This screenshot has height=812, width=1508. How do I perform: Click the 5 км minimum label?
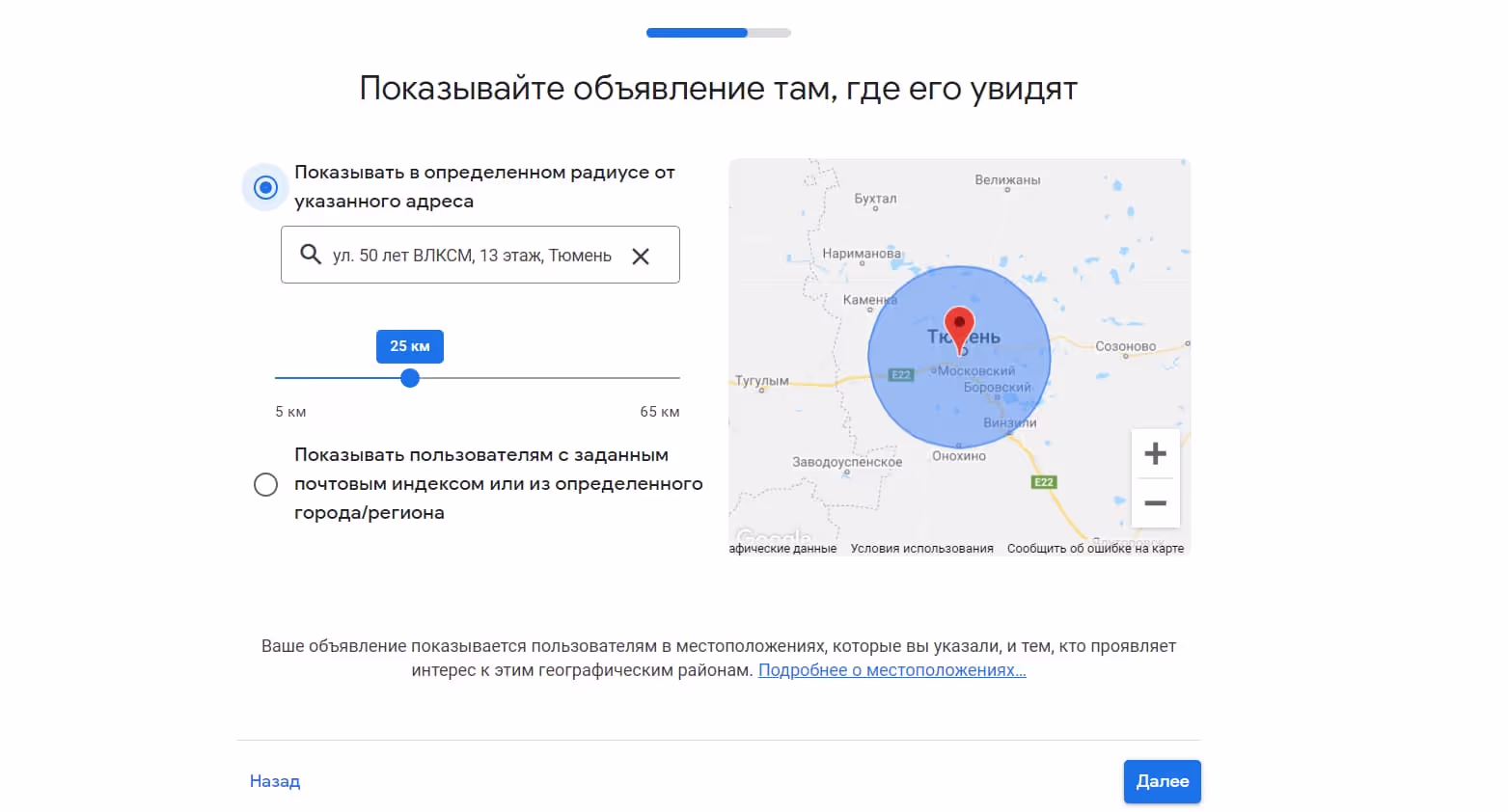point(290,412)
